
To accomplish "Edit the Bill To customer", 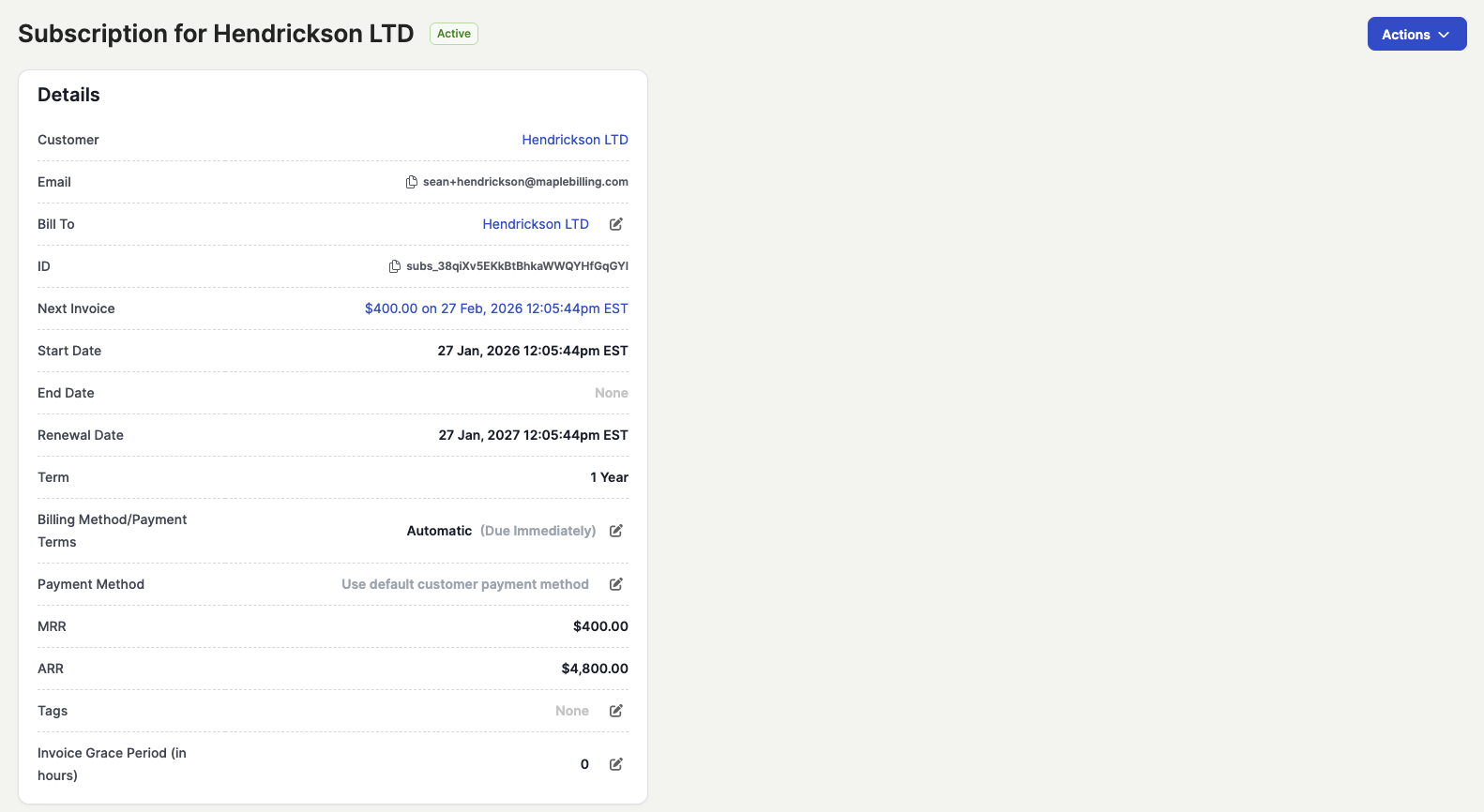I will (616, 224).
